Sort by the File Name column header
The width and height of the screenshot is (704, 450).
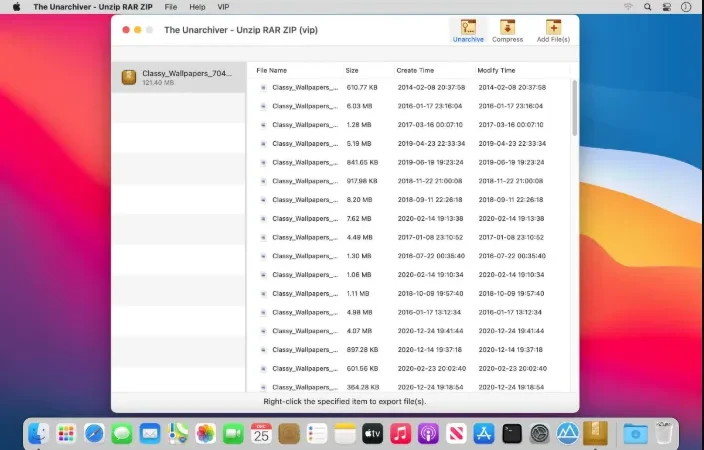click(272, 71)
